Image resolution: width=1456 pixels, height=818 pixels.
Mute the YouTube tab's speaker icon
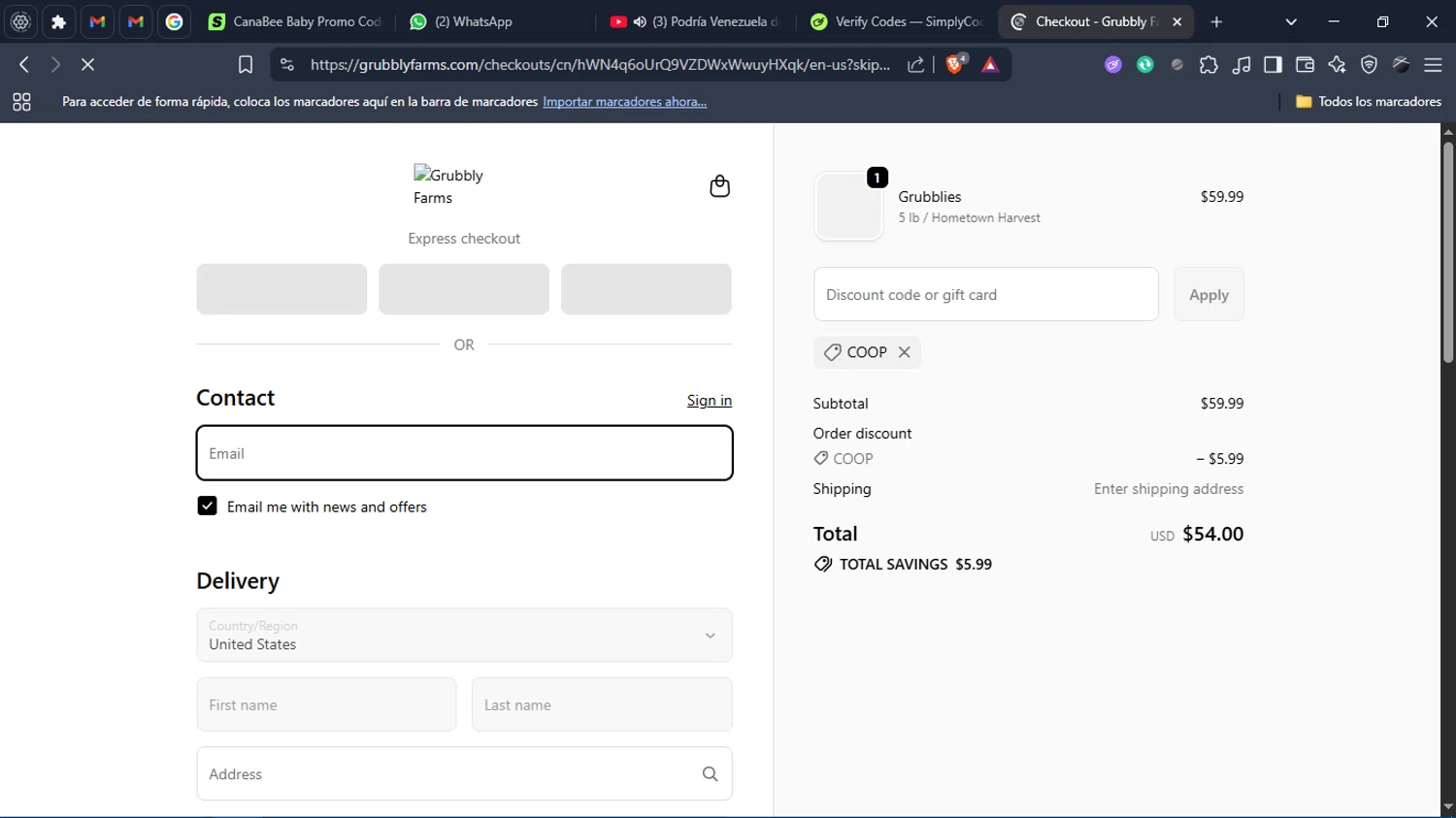(640, 21)
